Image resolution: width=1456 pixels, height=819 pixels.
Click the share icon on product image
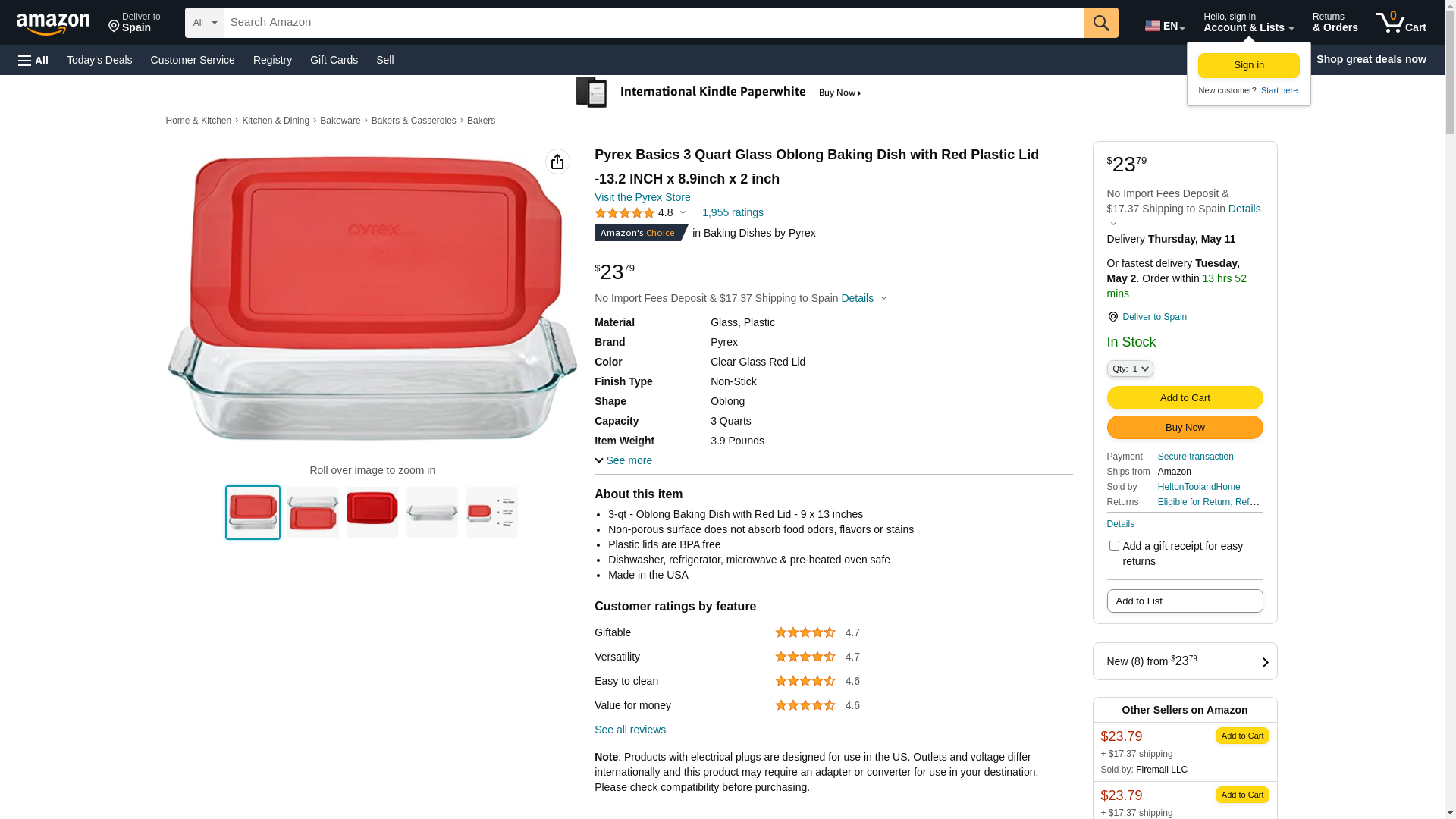point(557,162)
